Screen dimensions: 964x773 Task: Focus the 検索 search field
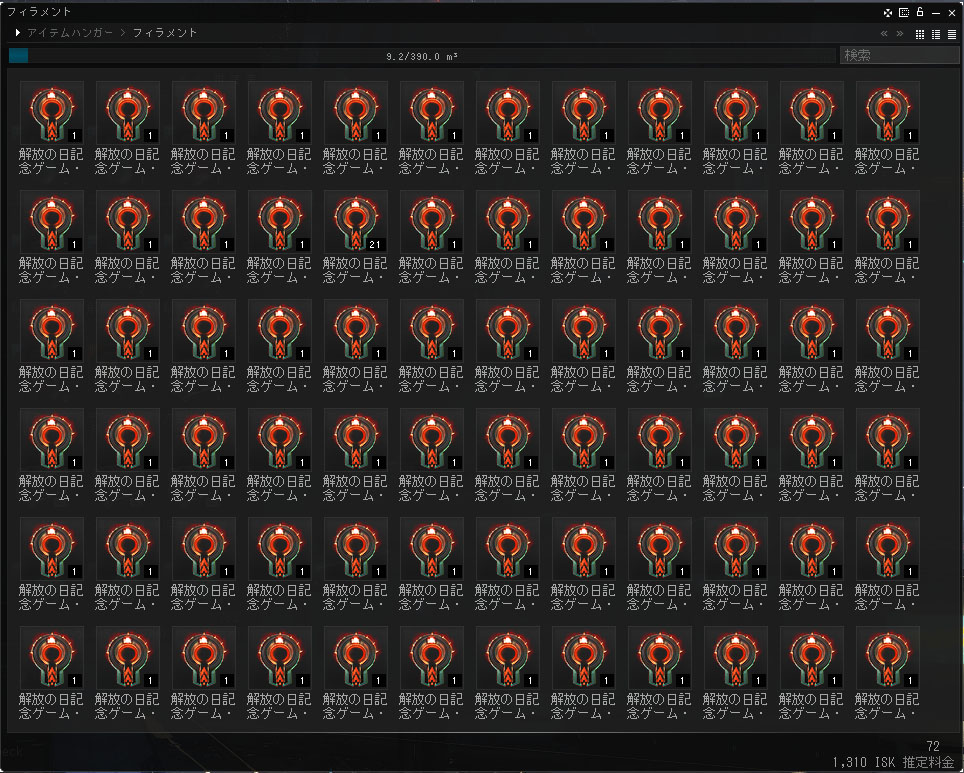899,55
